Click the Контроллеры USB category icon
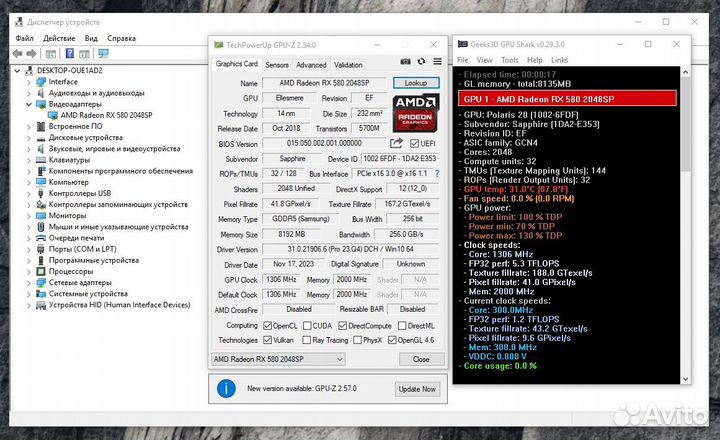Viewport: 720px width, 440px height. [41, 193]
